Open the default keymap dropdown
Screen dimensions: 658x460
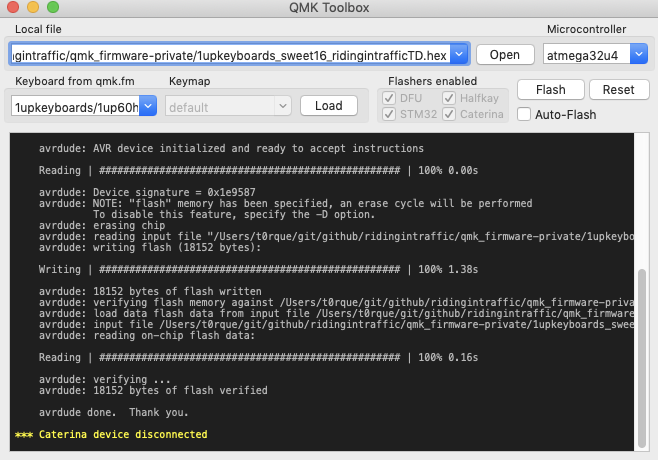coord(282,106)
